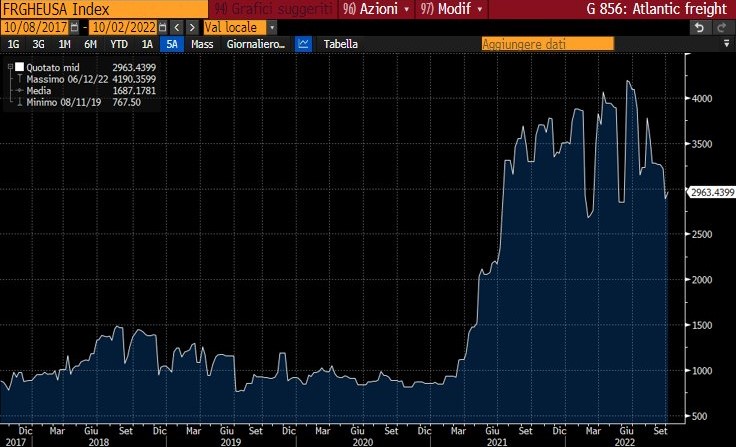Click the G 856: Atlantic freight title
This screenshot has height=447, width=736.
point(656,9)
